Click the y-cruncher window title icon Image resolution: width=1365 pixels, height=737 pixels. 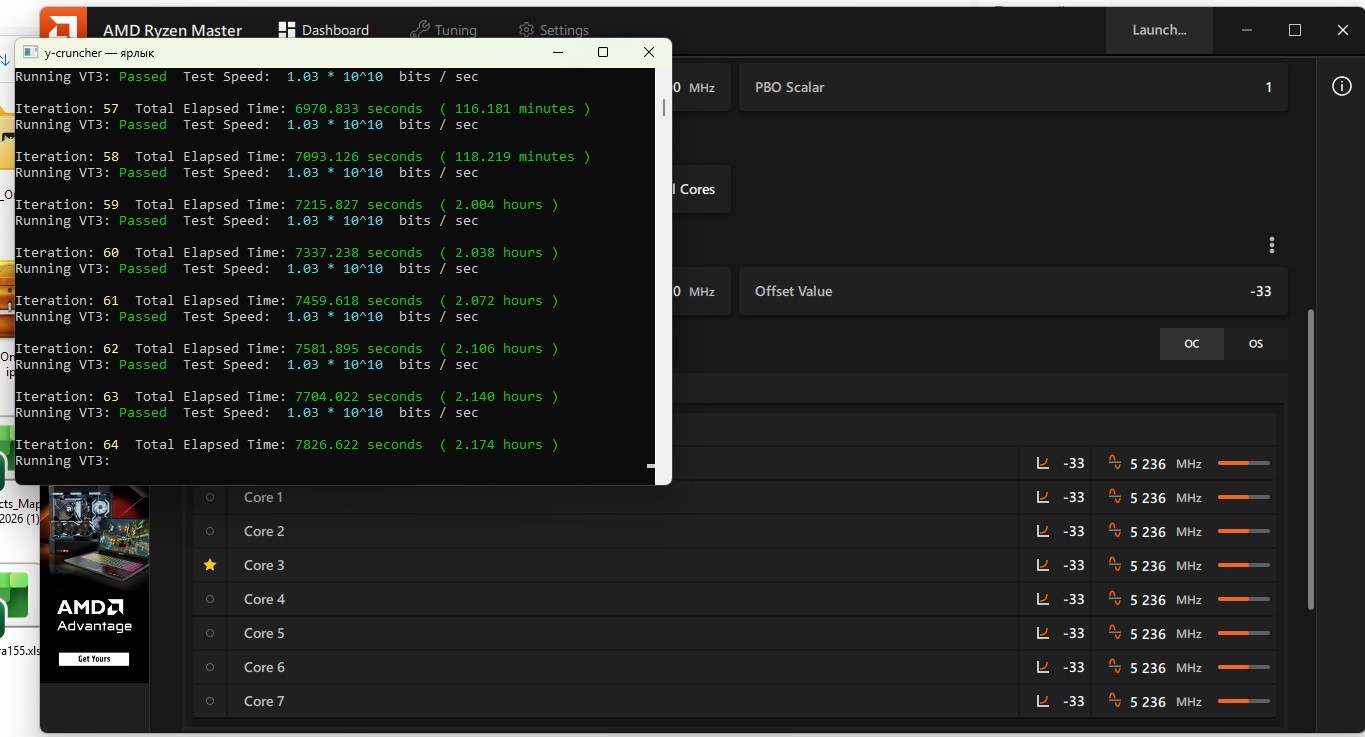30,52
